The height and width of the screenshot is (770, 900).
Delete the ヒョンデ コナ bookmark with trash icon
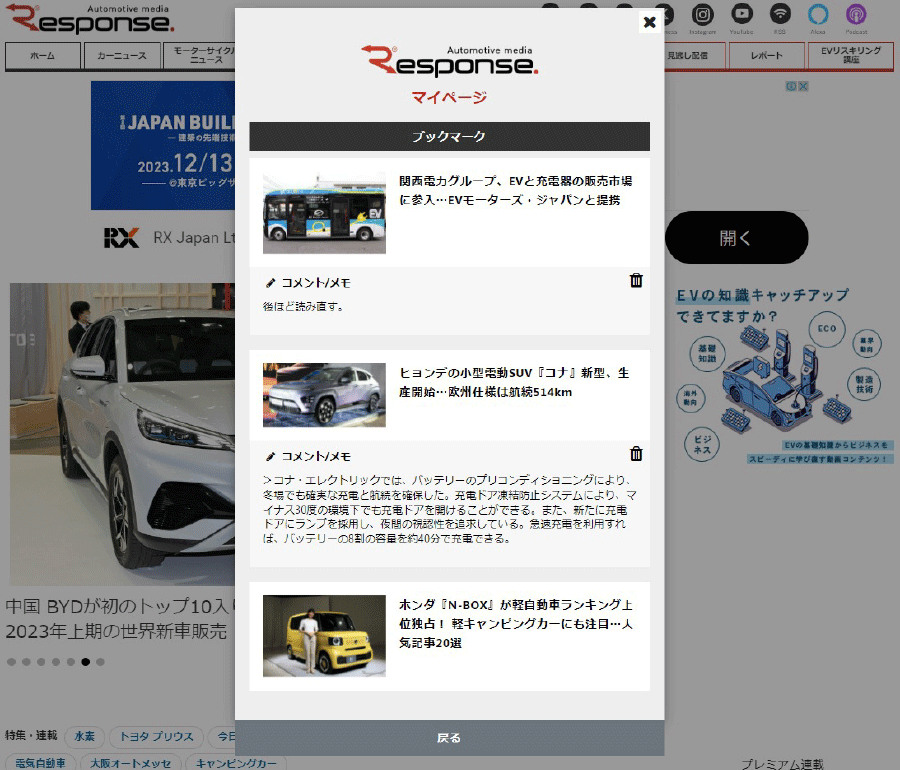(636, 454)
